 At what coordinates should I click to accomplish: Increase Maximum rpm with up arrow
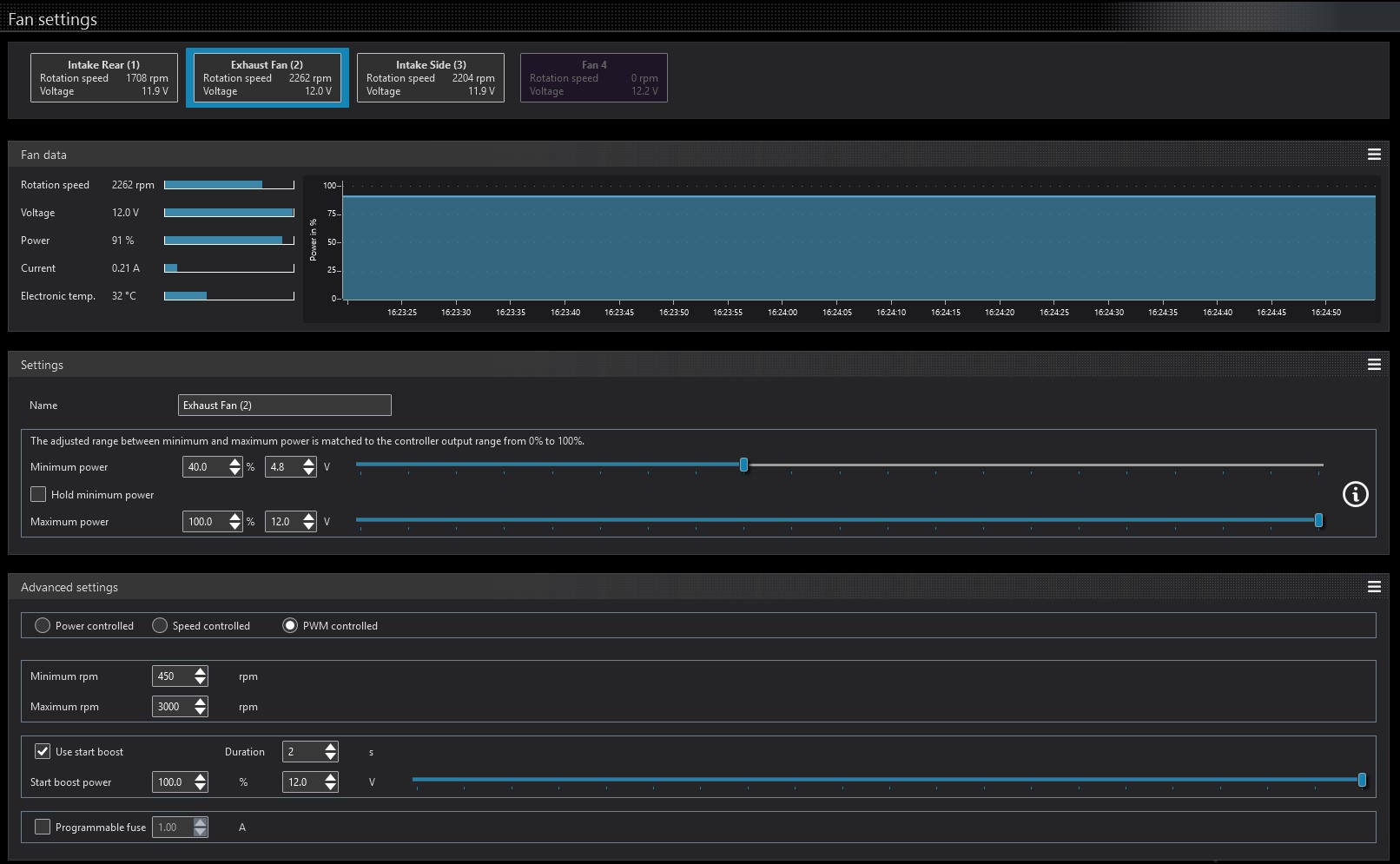coord(201,702)
